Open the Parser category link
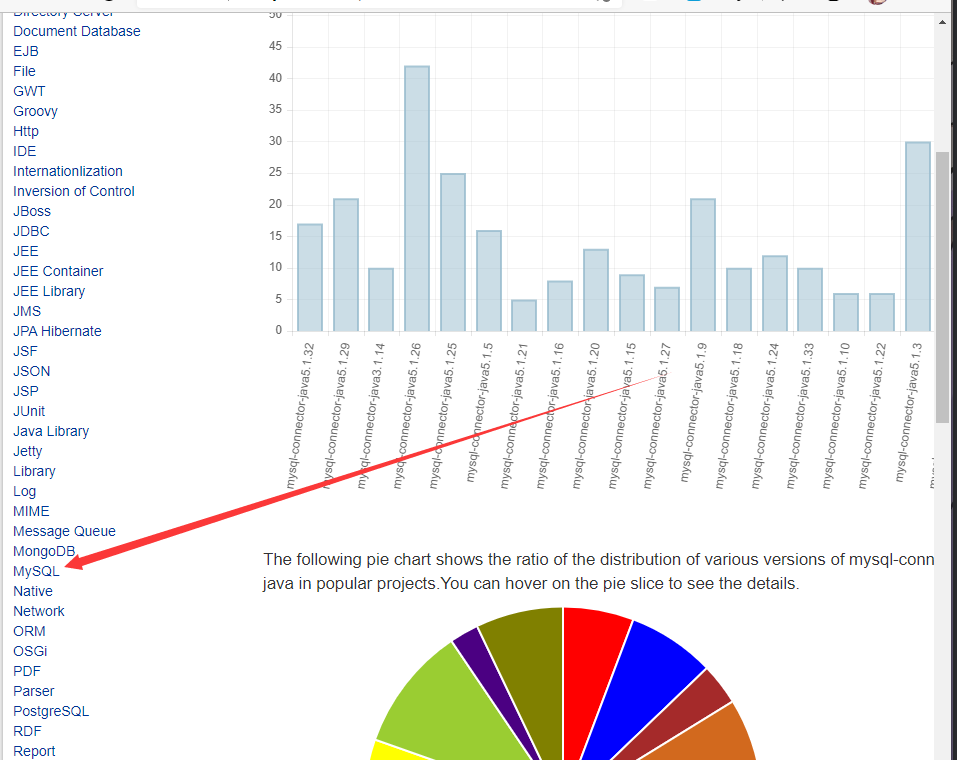Viewport: 957px width, 760px height. [34, 692]
